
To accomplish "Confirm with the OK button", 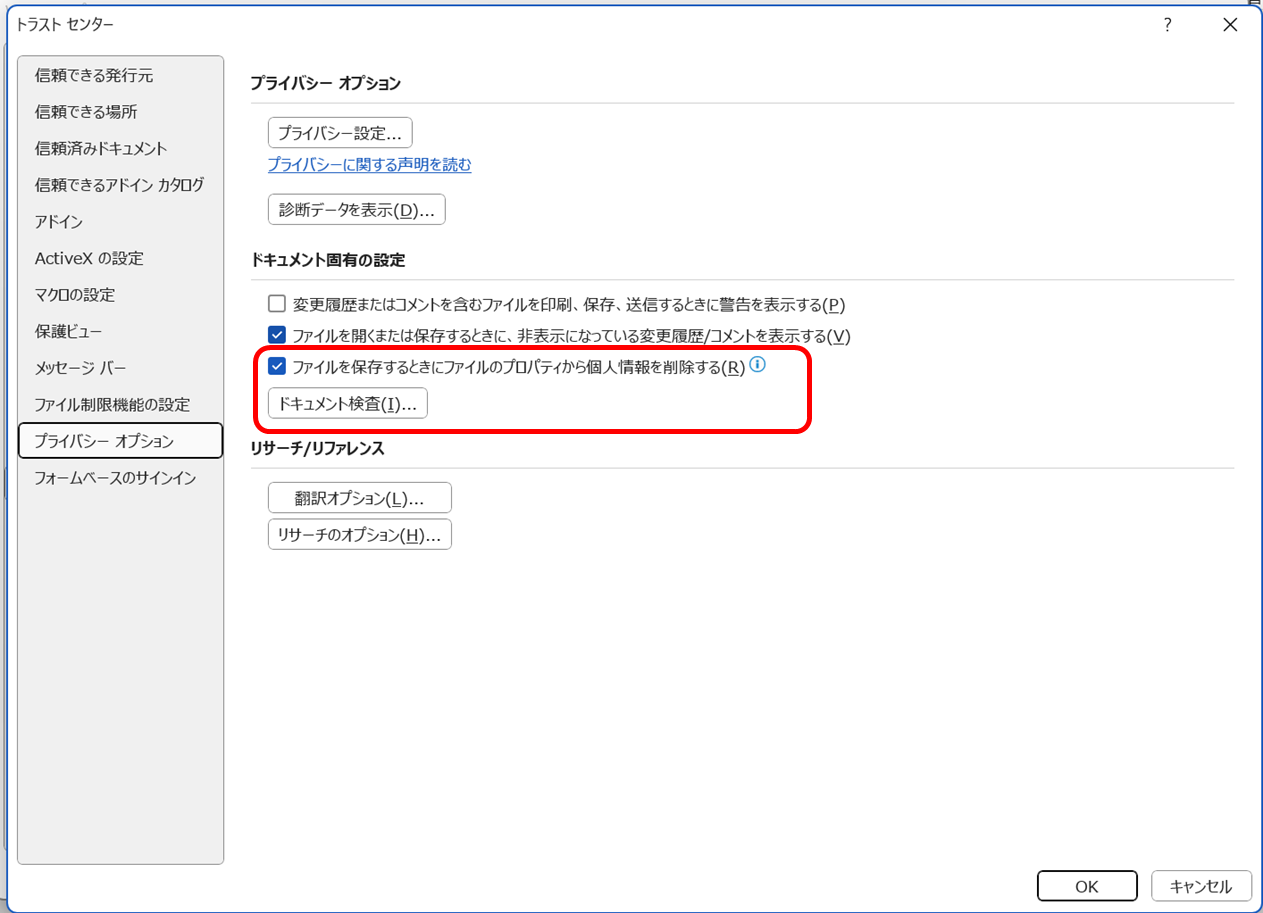I will click(1087, 886).
